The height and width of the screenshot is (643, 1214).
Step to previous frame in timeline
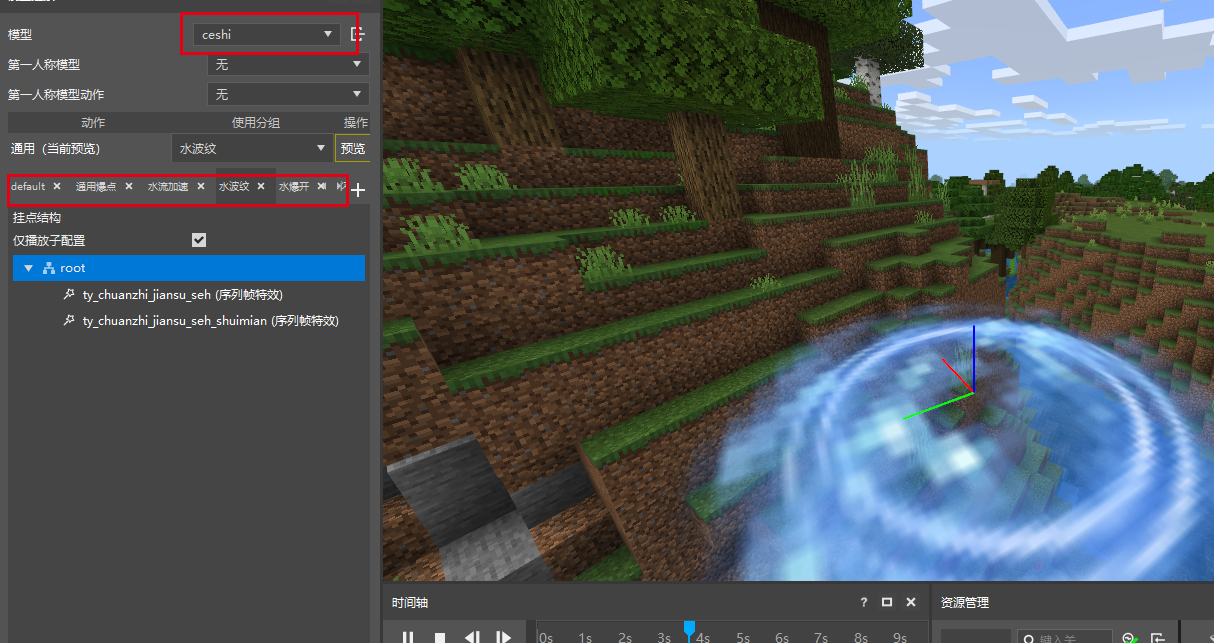[472, 636]
